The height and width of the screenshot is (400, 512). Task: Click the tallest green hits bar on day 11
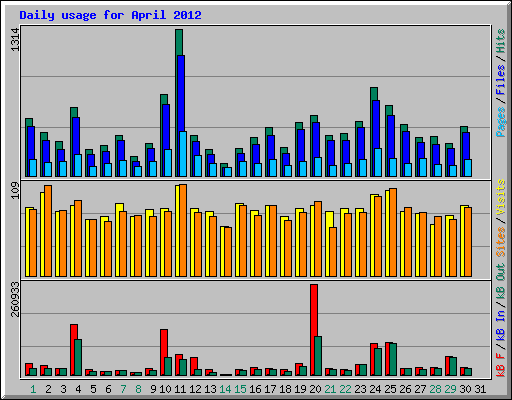[x=179, y=42]
